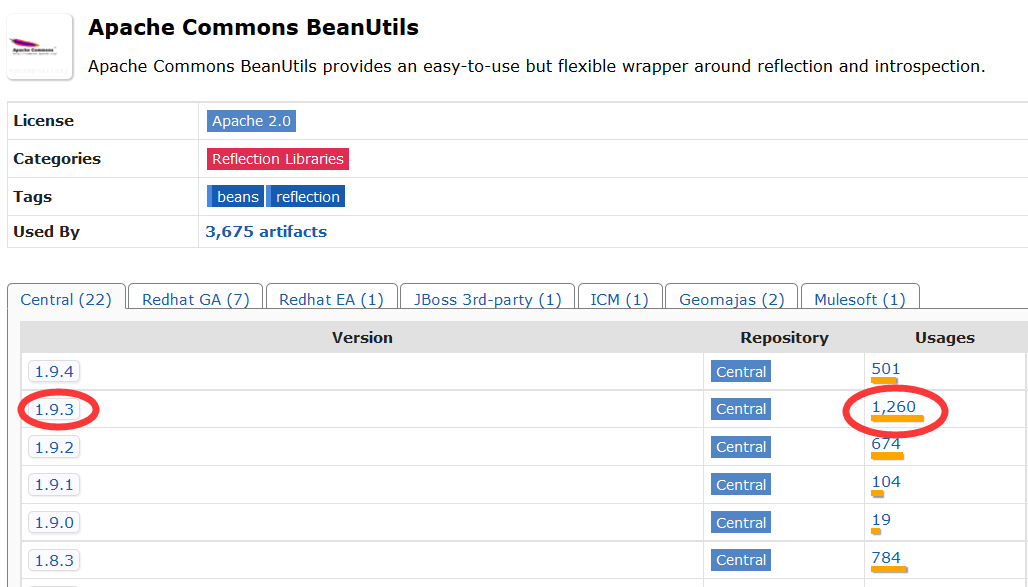The height and width of the screenshot is (587, 1028).
Task: Switch to the Redhat GA (7) tab
Action: tap(195, 299)
